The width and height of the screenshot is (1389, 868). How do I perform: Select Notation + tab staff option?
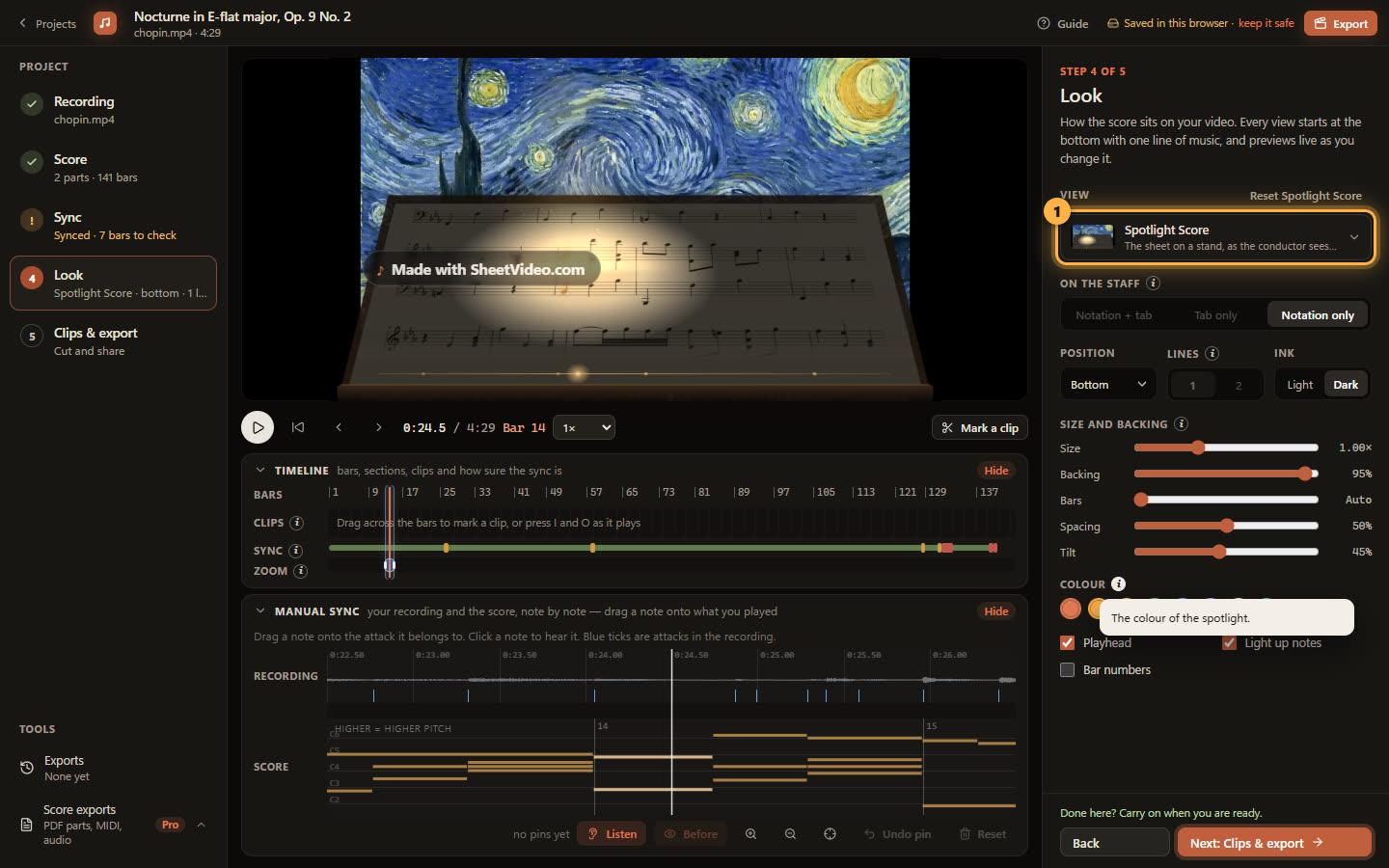pyautogui.click(x=1113, y=315)
